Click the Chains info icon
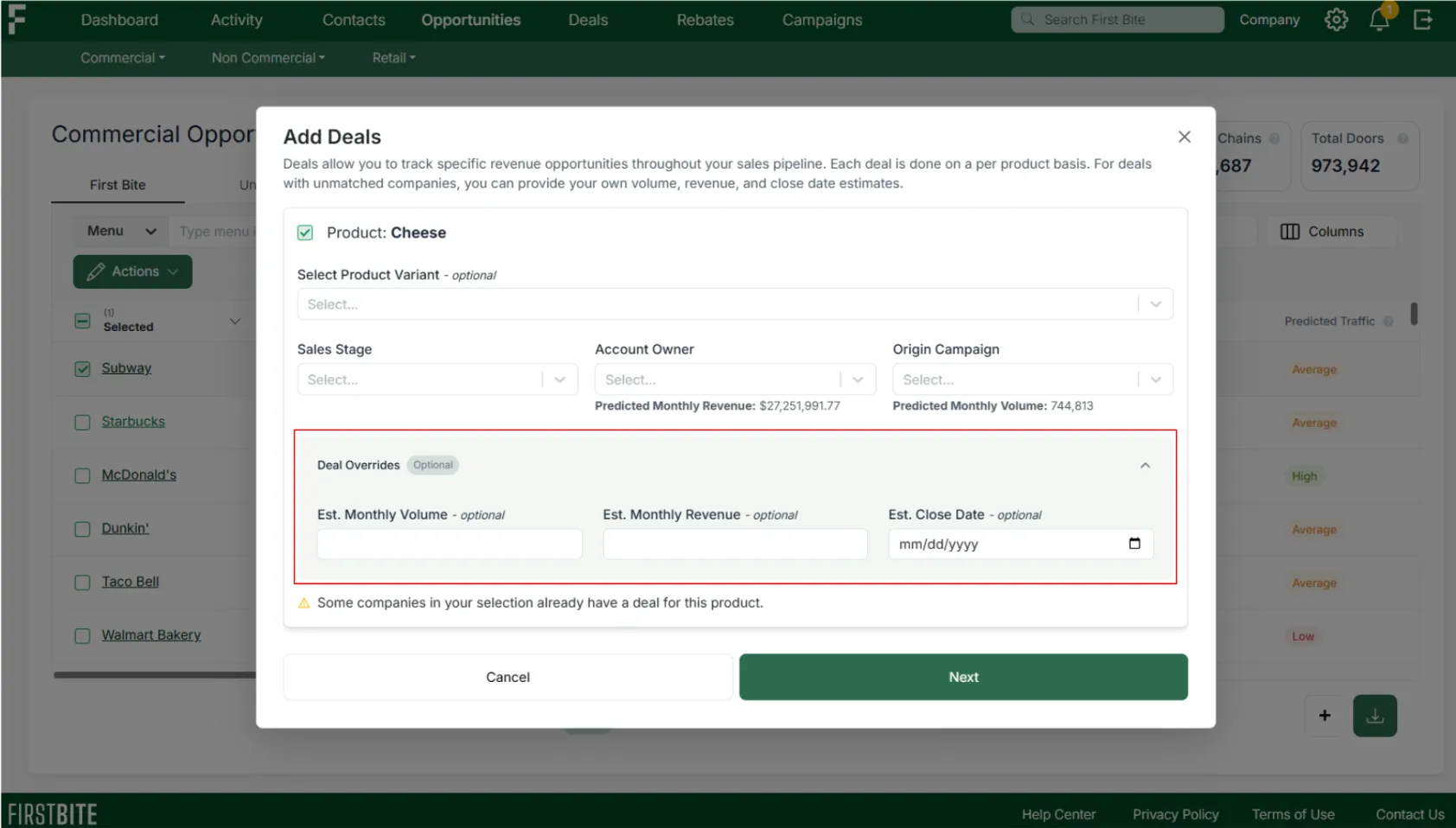The image size is (1456, 828). [1274, 138]
